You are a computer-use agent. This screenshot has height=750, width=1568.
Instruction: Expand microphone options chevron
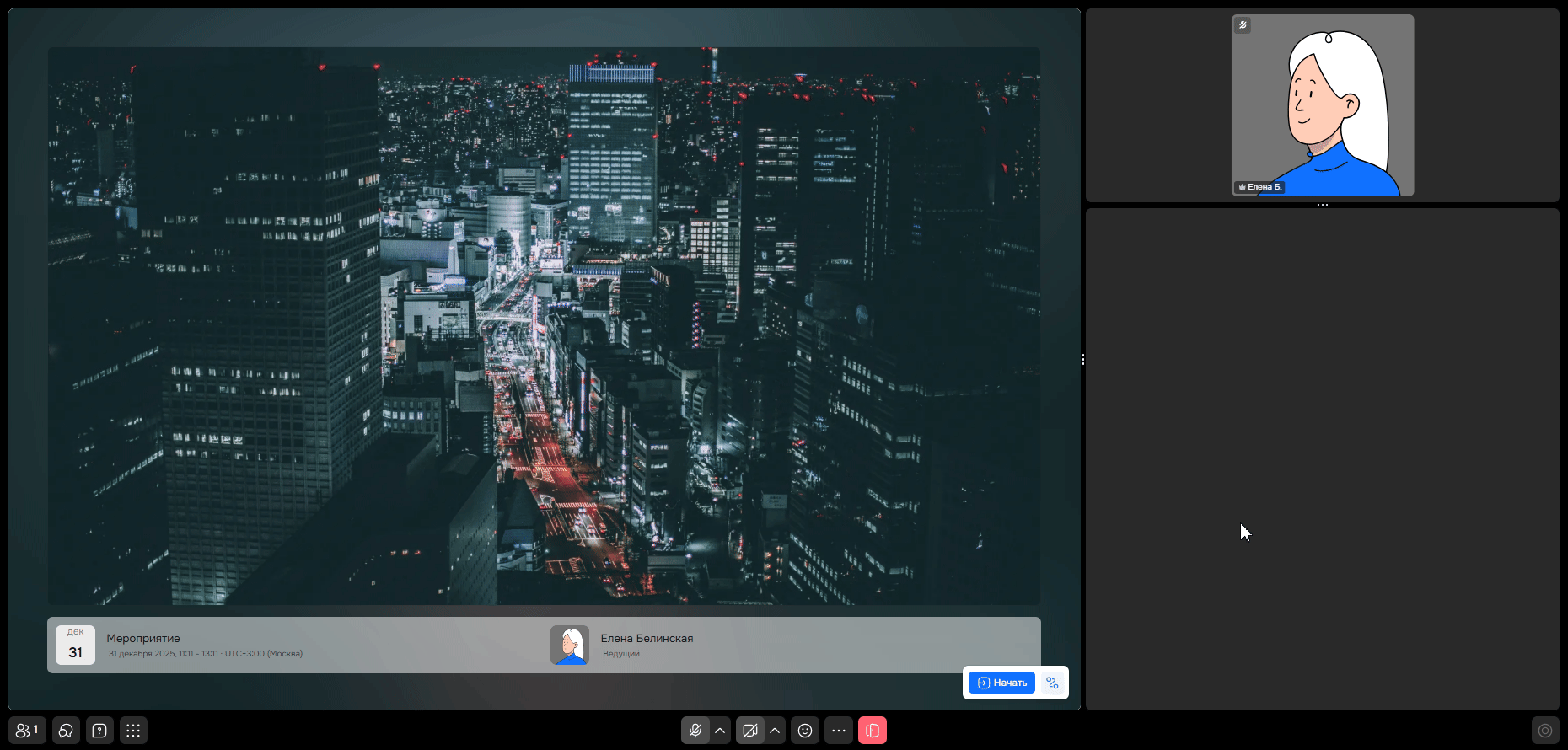(x=720, y=731)
